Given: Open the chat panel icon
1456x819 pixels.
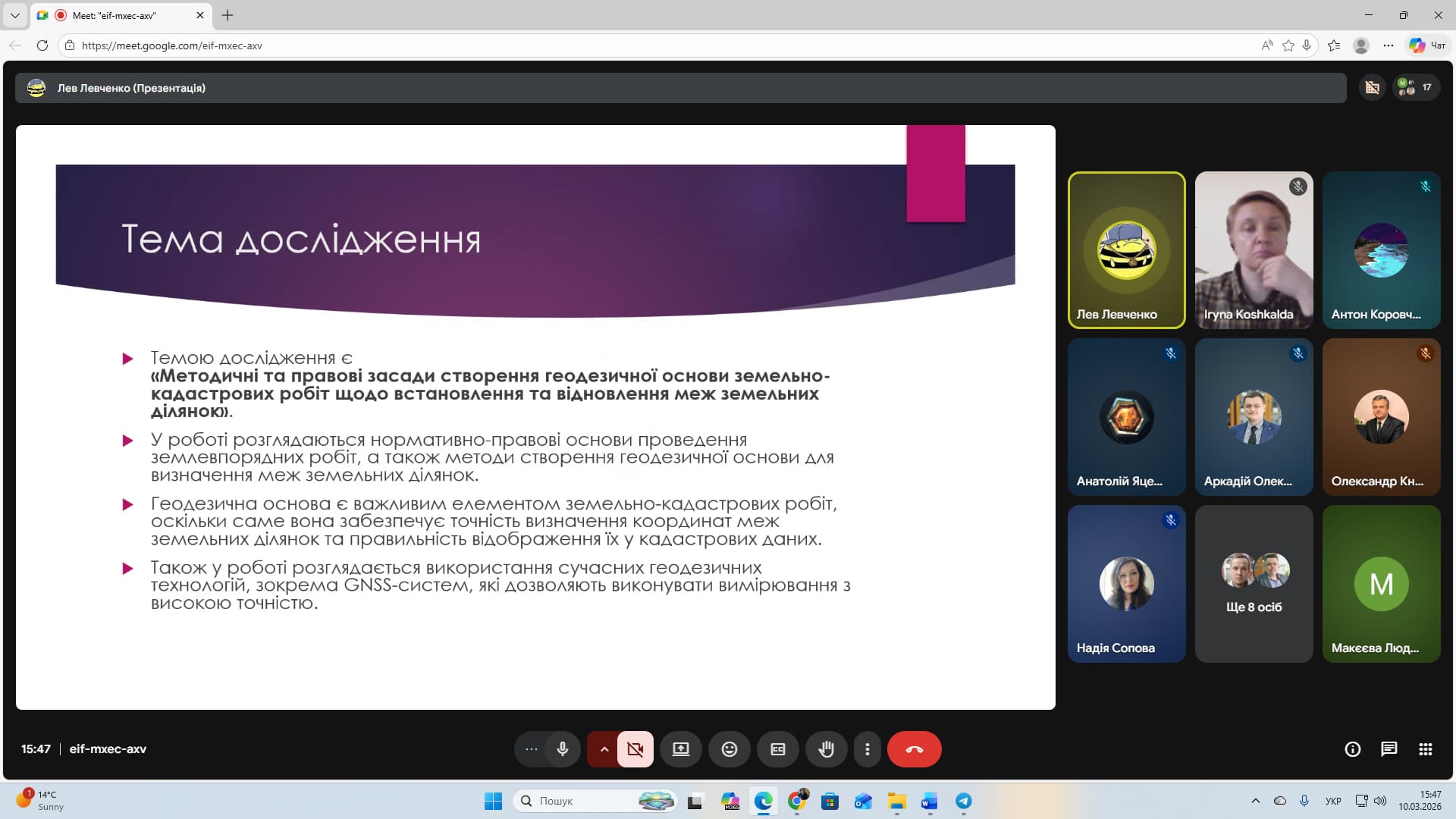Looking at the screenshot, I should [1389, 749].
